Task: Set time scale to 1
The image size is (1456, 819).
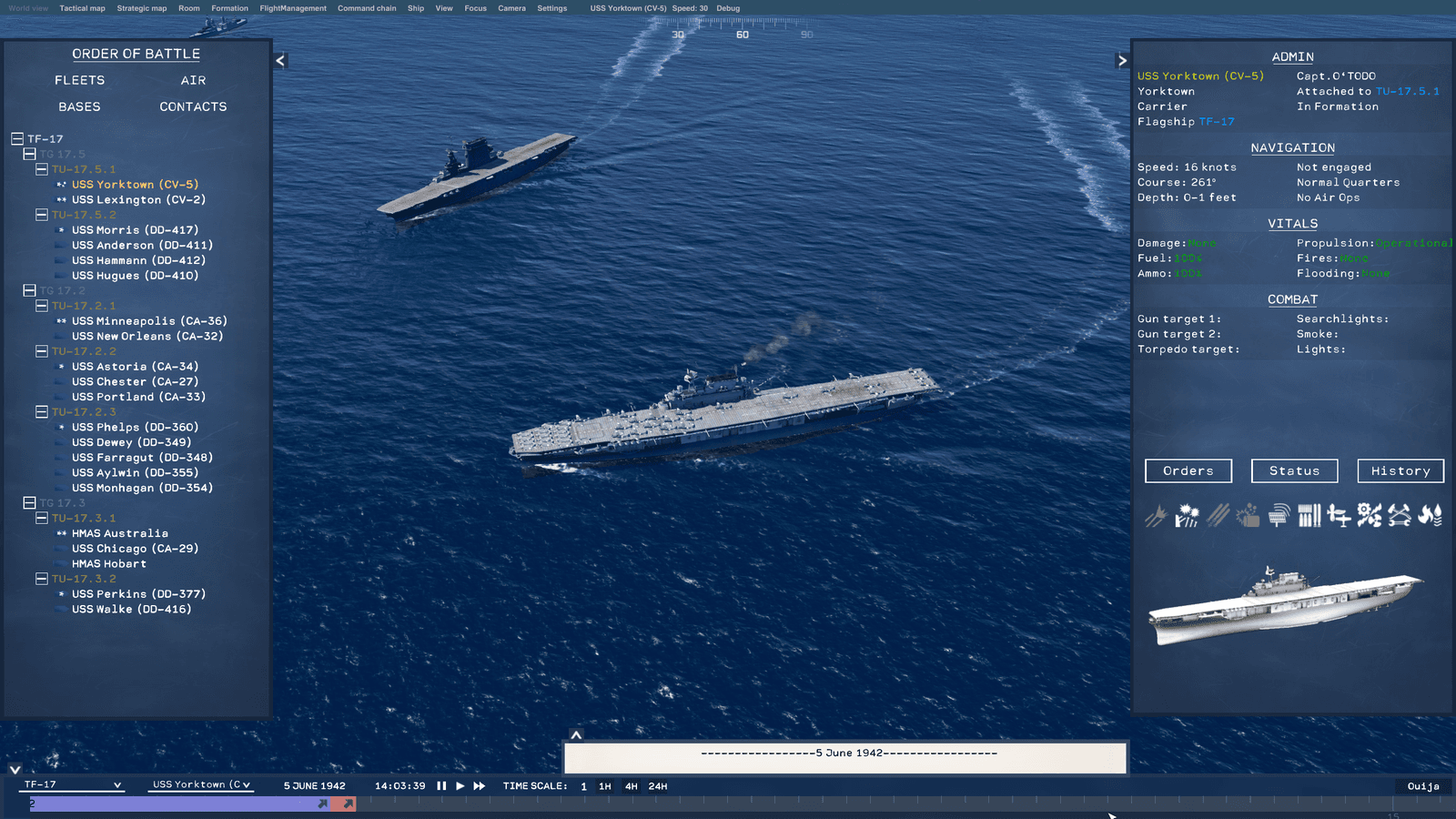Action: point(584,786)
